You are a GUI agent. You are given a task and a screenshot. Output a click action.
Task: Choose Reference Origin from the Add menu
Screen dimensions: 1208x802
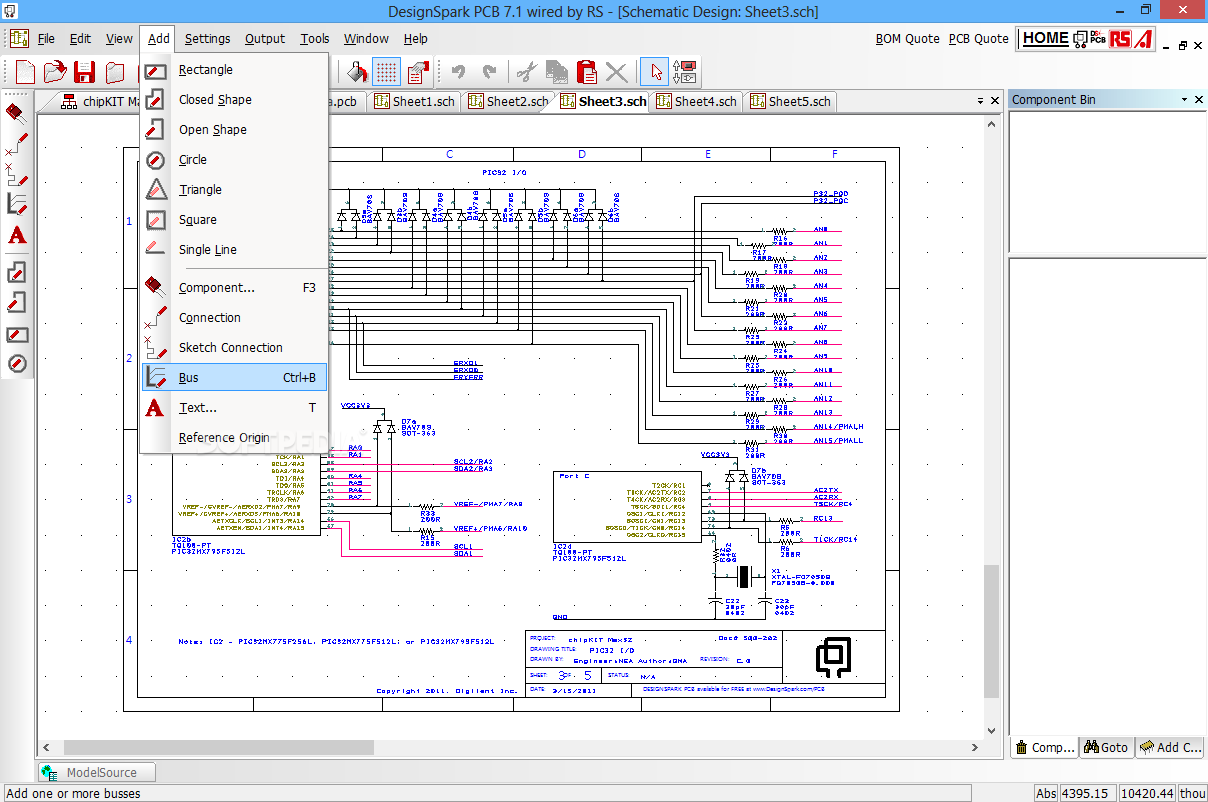(x=234, y=438)
